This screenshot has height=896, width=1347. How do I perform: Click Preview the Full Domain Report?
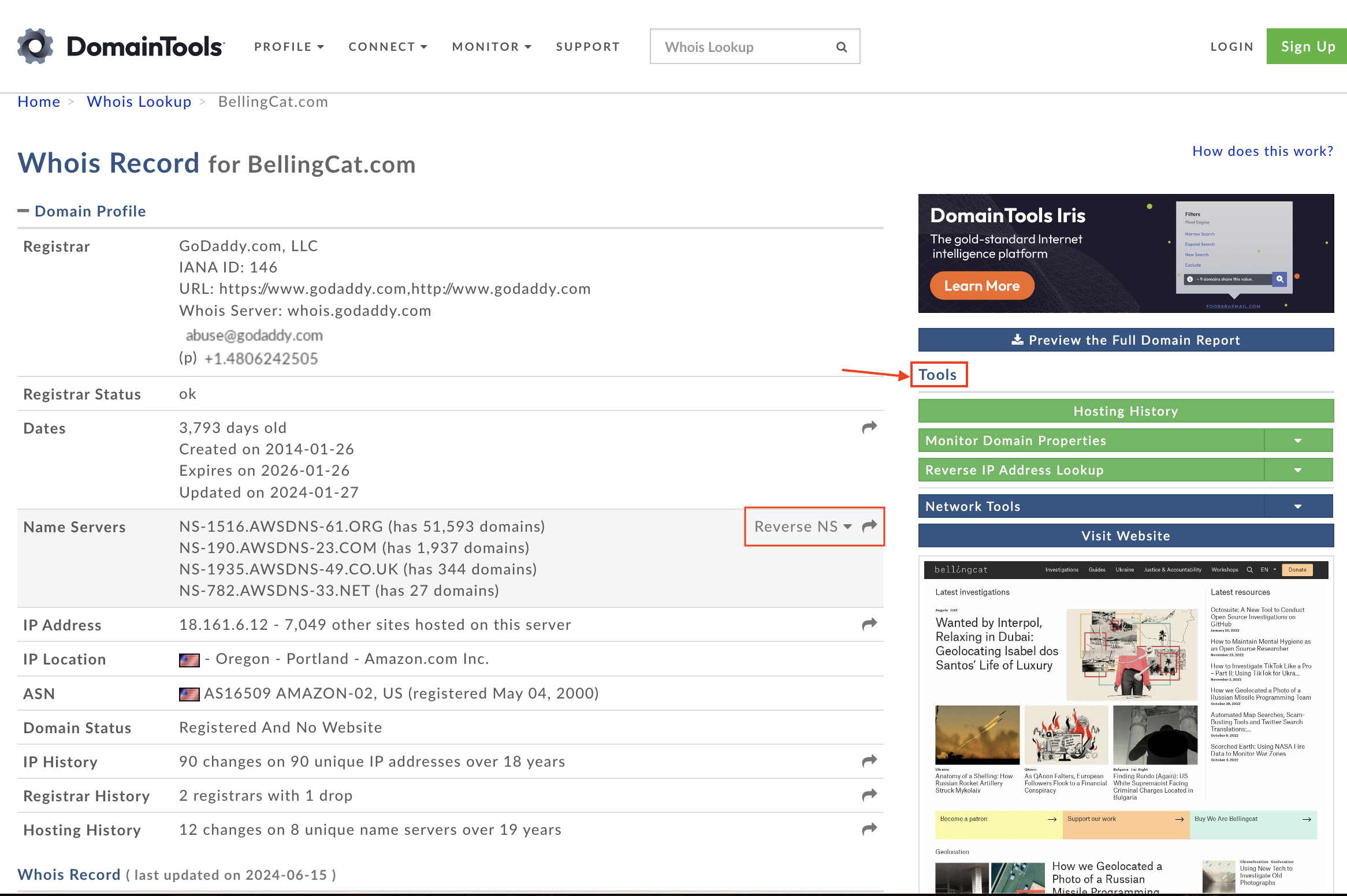[x=1126, y=340]
